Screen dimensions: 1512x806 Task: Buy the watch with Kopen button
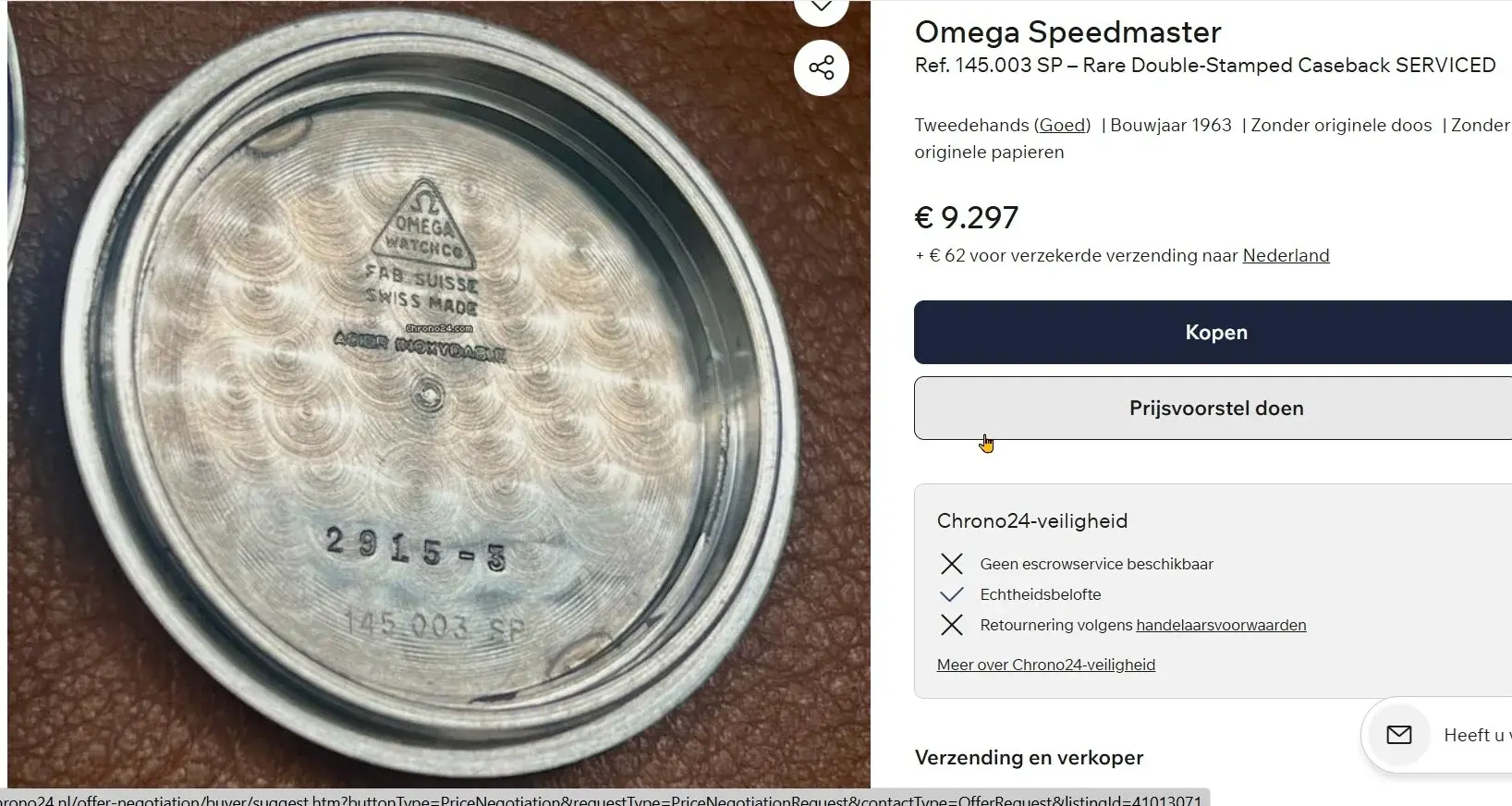click(x=1213, y=332)
